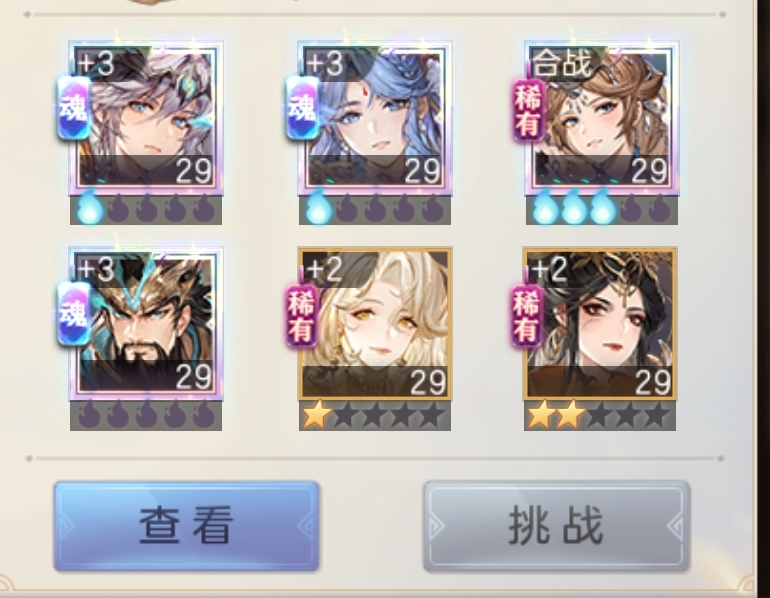Image resolution: width=770 pixels, height=598 pixels.
Task: Click empty flame row under bearded warrior
Action: 146,416
